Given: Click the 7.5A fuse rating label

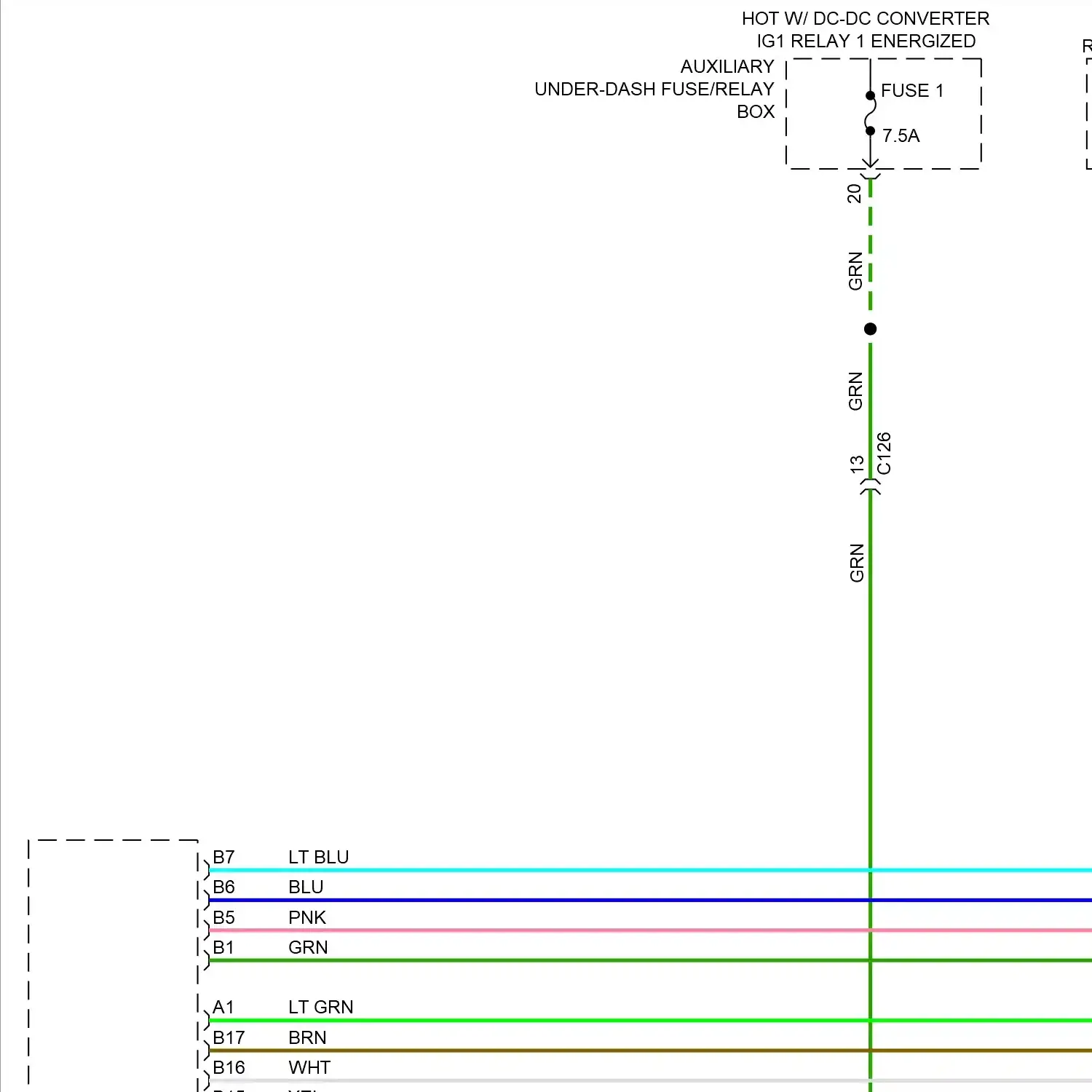Looking at the screenshot, I should click(901, 136).
